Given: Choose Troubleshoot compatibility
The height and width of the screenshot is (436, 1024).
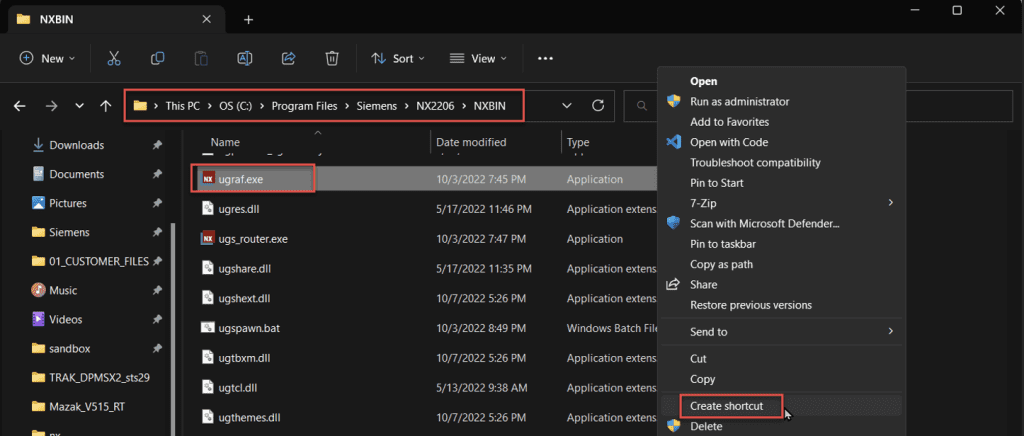Looking at the screenshot, I should tap(755, 163).
